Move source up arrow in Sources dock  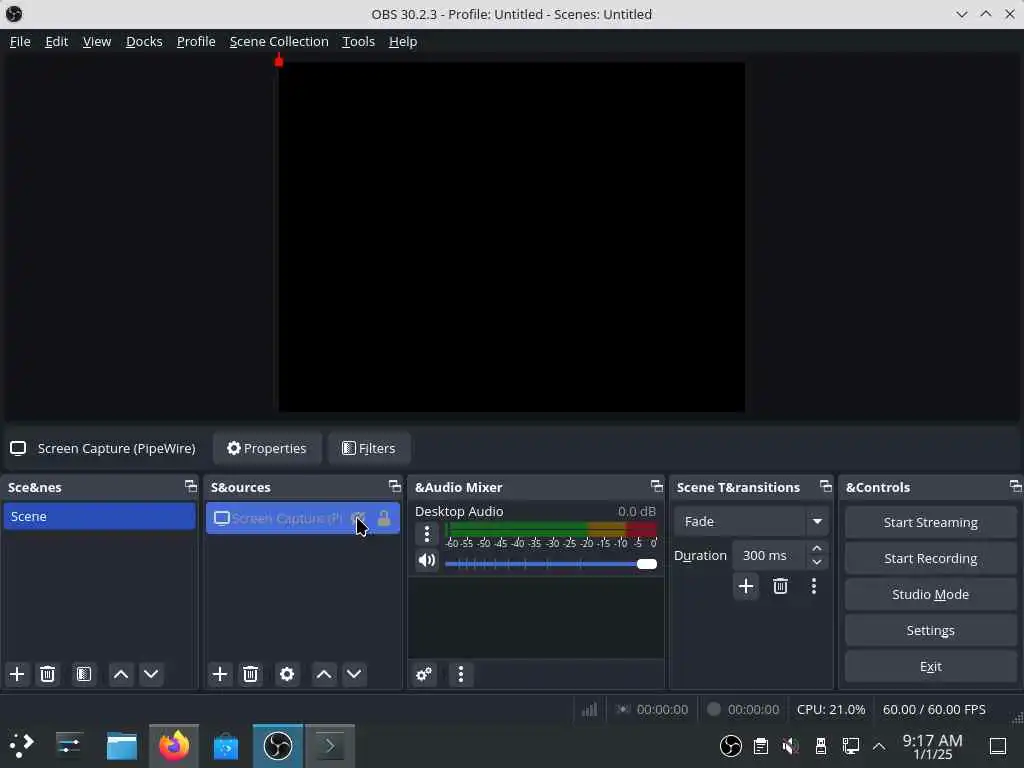click(x=324, y=674)
